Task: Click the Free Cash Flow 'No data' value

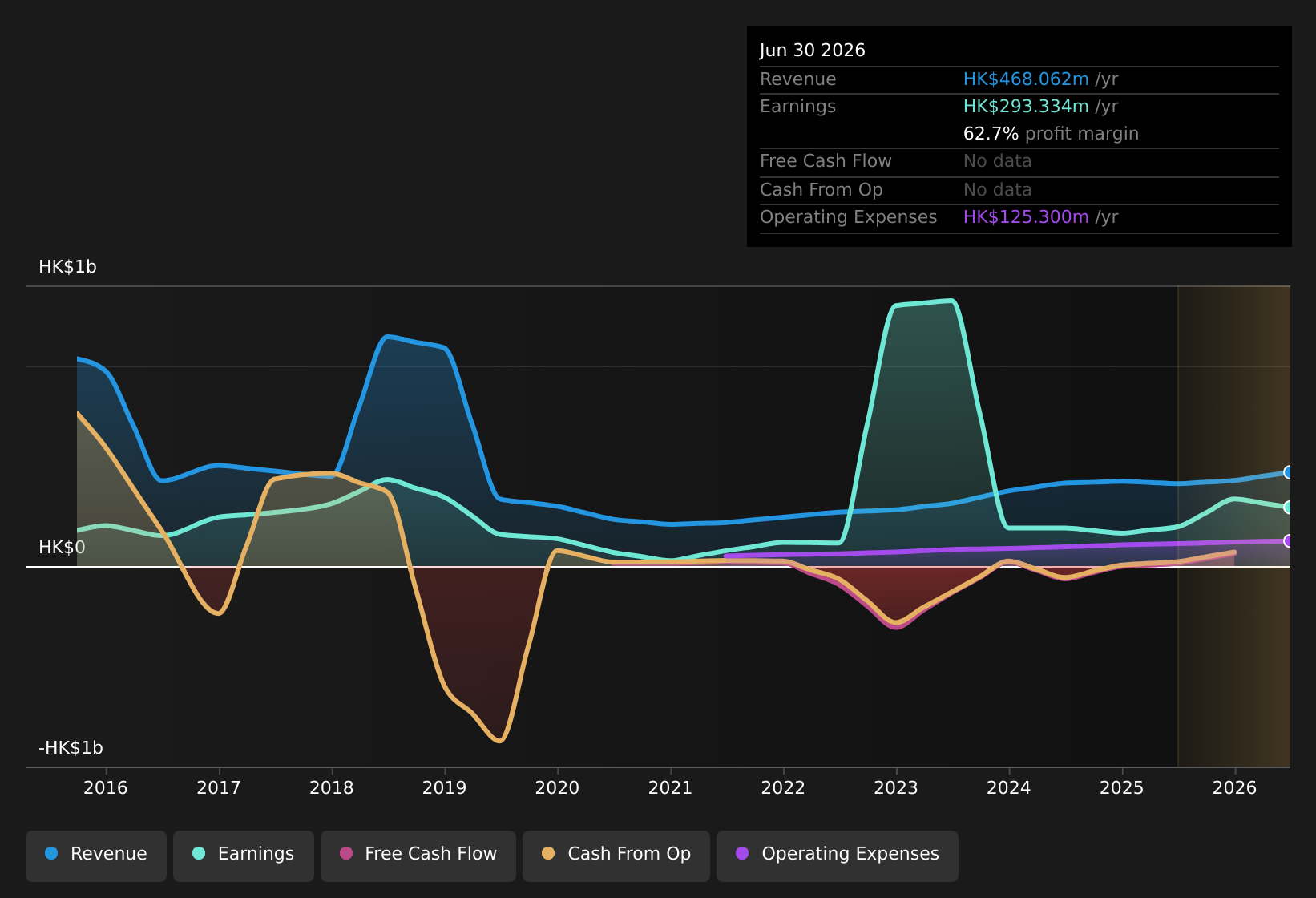Action: point(998,161)
